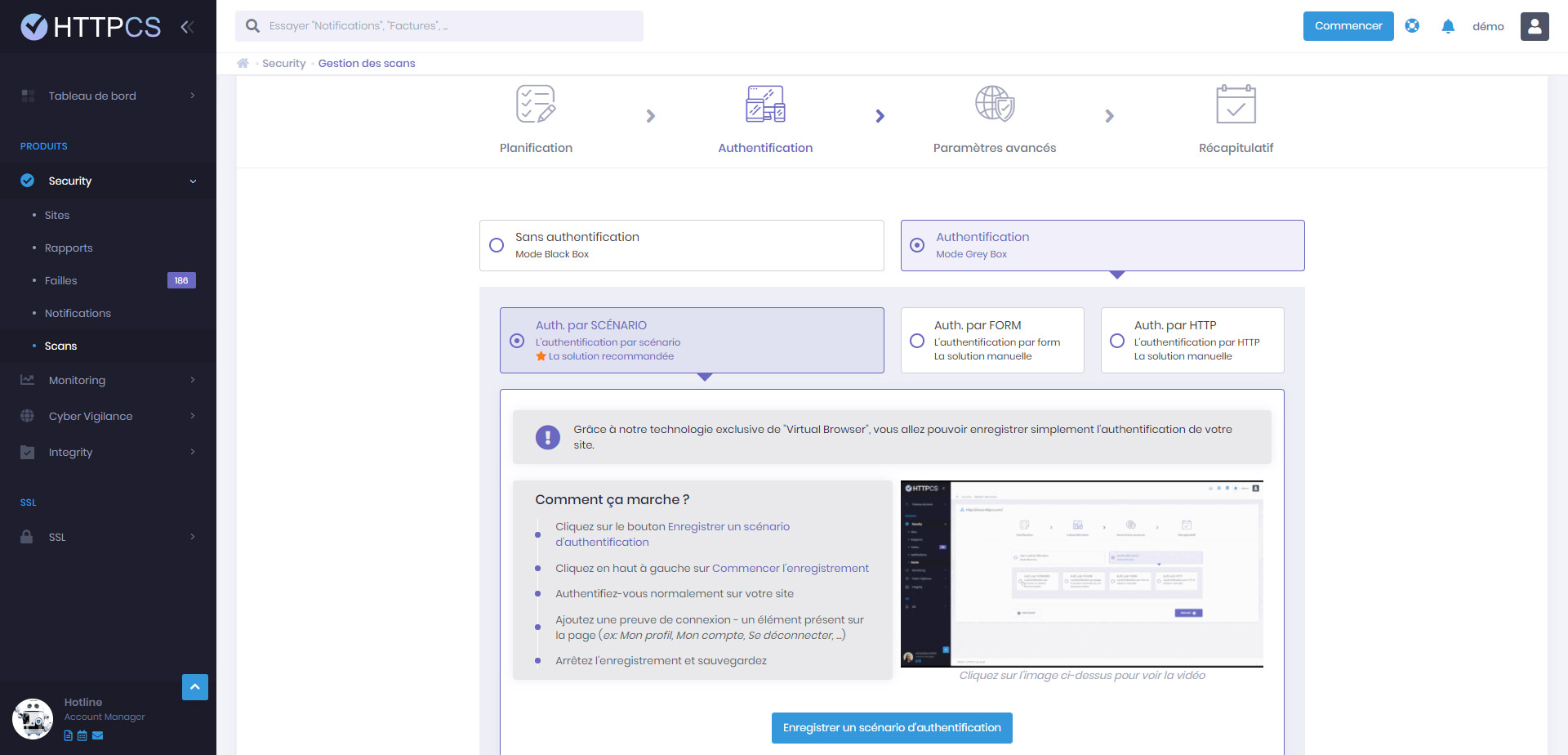Click the Récapitulatif calendar icon

[1236, 104]
